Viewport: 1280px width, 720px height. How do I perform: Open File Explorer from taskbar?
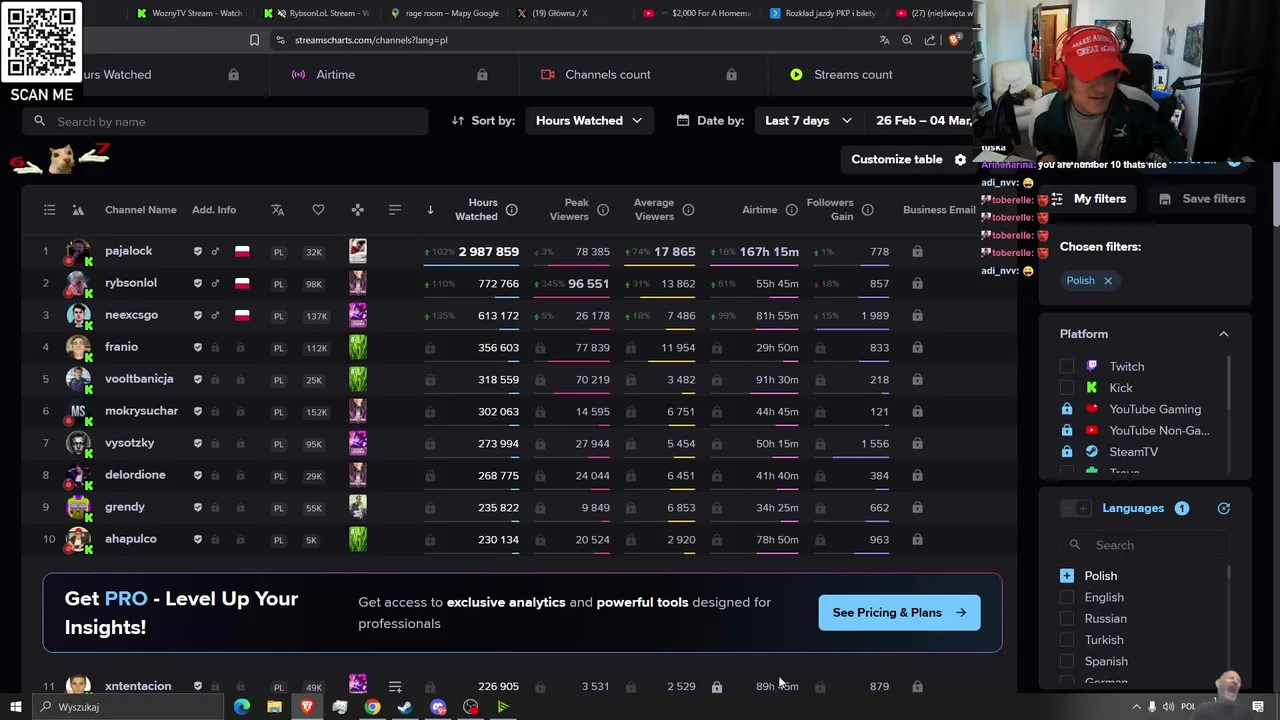pos(274,707)
